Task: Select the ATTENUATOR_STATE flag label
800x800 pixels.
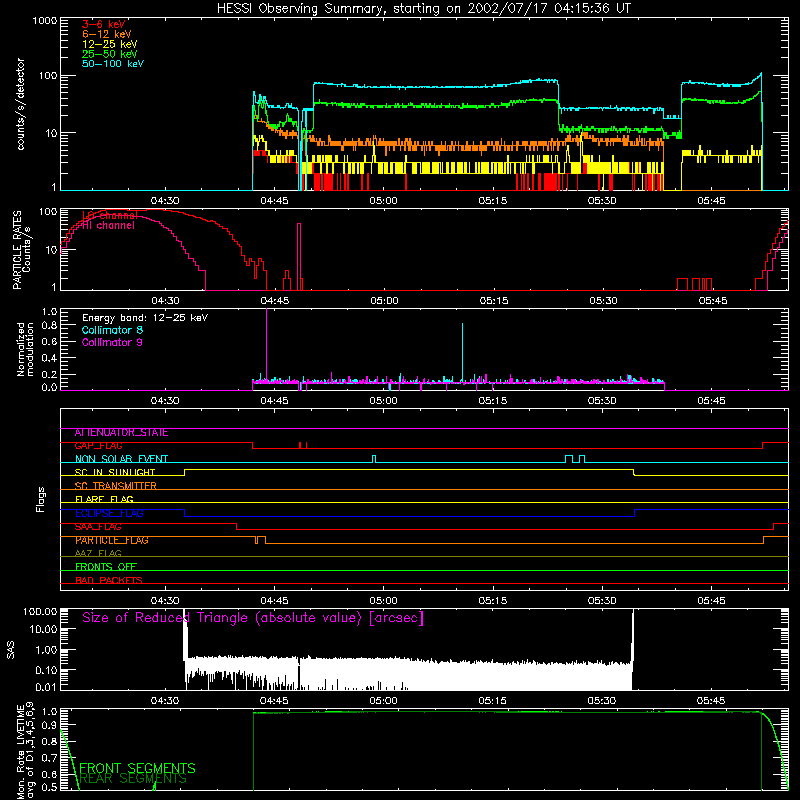Action: coord(121,433)
